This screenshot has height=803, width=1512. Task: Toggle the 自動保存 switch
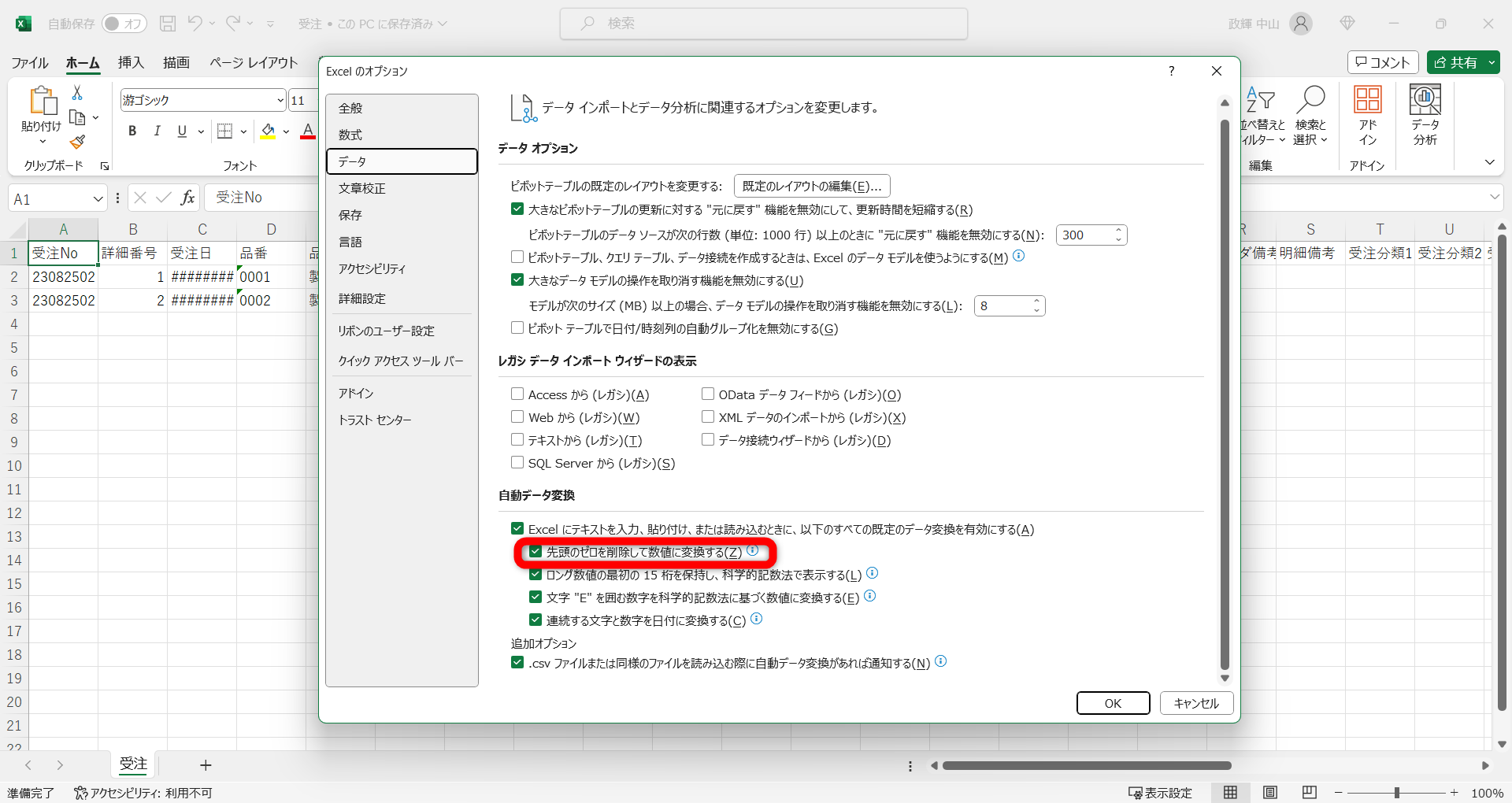click(x=124, y=24)
